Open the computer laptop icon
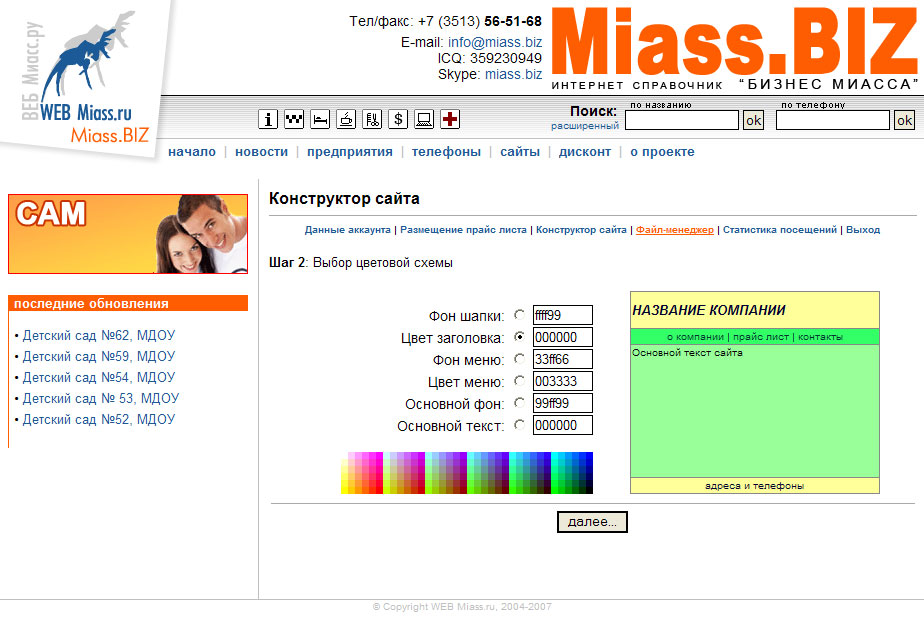The height and width of the screenshot is (617, 924). coord(424,119)
